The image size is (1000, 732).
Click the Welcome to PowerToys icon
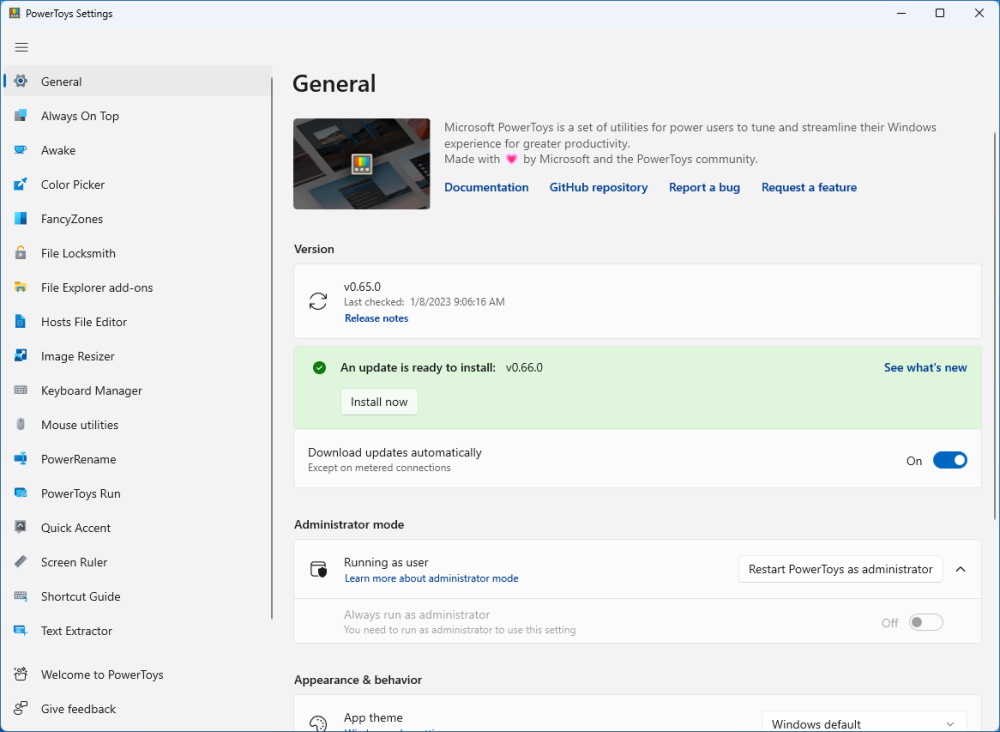[x=20, y=674]
